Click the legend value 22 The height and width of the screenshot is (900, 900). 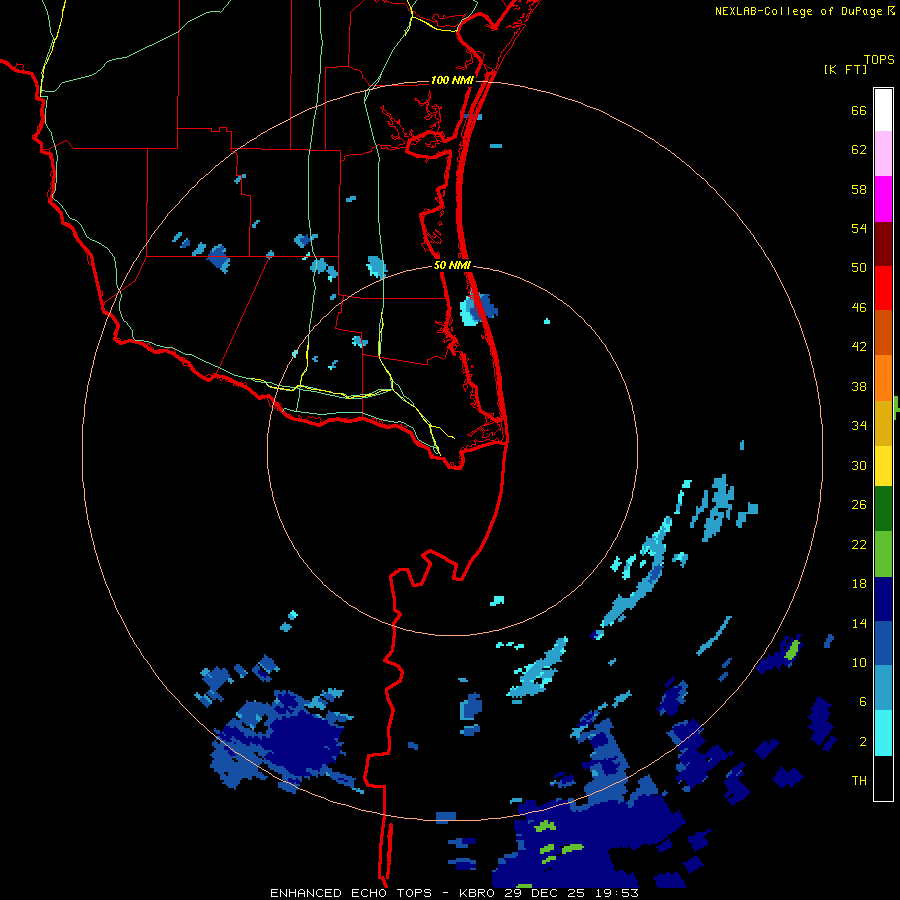(x=859, y=545)
